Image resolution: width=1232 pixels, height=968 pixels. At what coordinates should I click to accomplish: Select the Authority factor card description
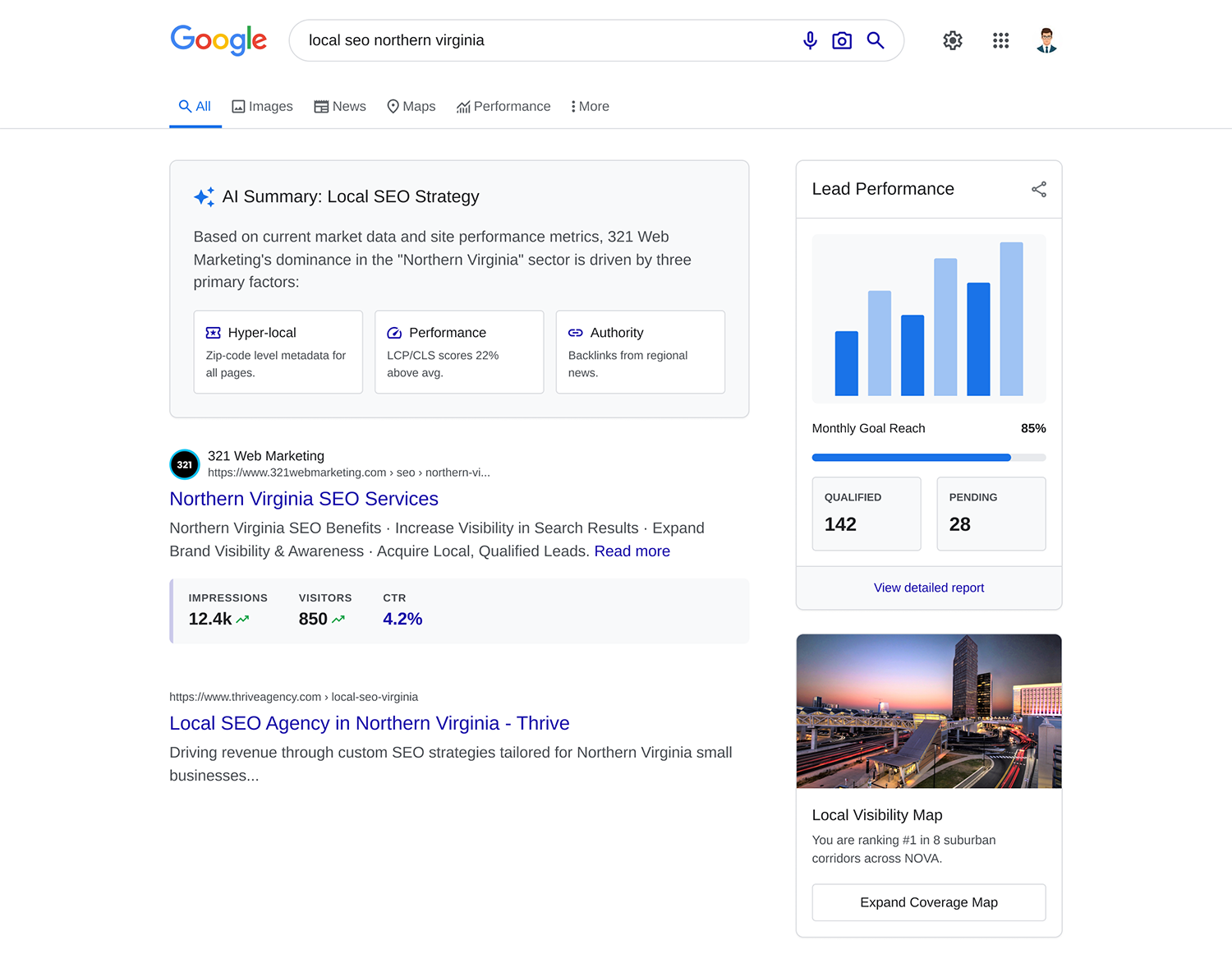tap(628, 364)
